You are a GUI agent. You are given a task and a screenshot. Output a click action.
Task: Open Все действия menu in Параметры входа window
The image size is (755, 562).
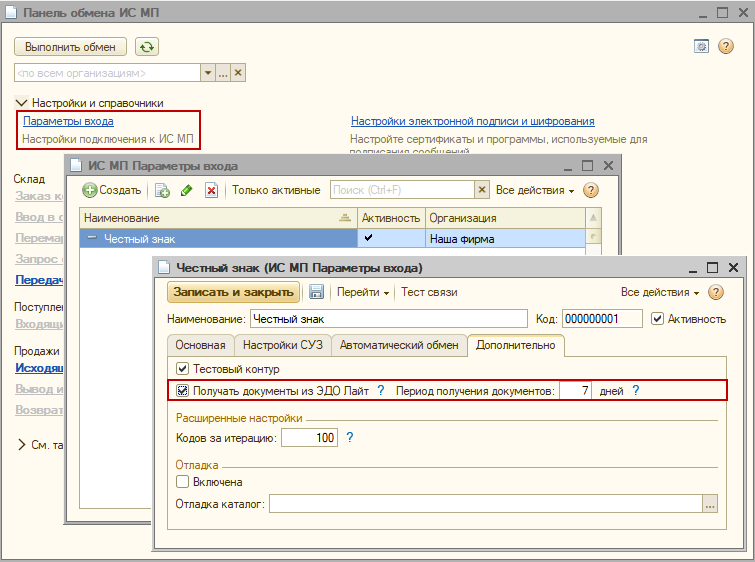point(535,190)
